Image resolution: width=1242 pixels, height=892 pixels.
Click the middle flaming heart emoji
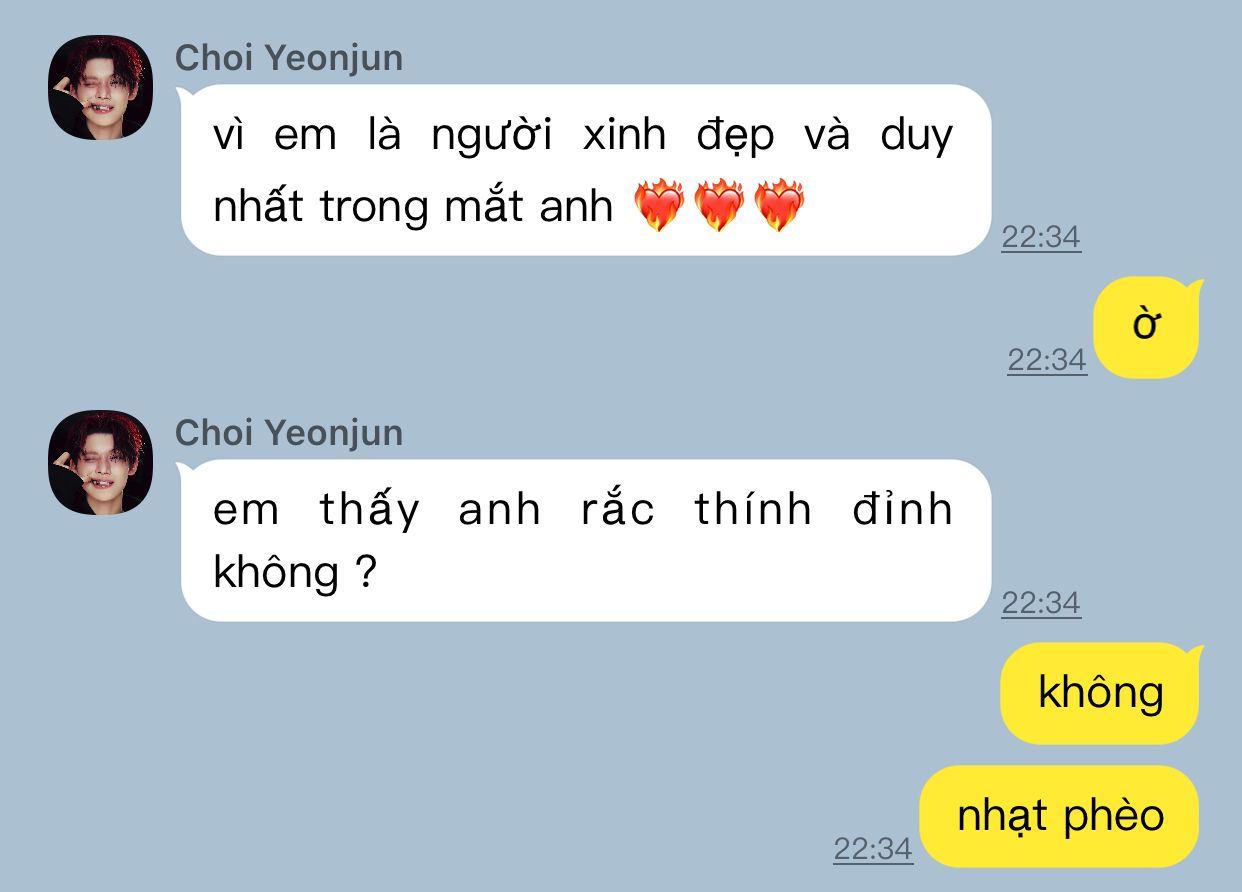point(719,206)
